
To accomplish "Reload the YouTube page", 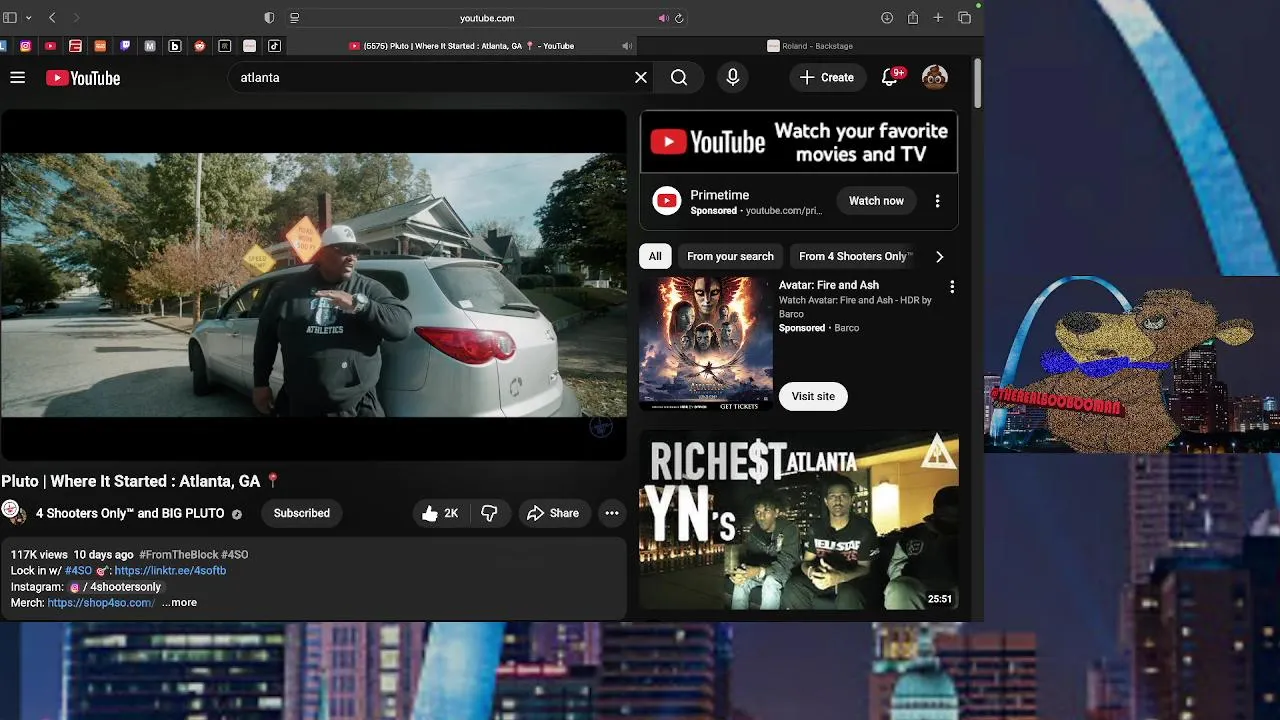I will 679,18.
